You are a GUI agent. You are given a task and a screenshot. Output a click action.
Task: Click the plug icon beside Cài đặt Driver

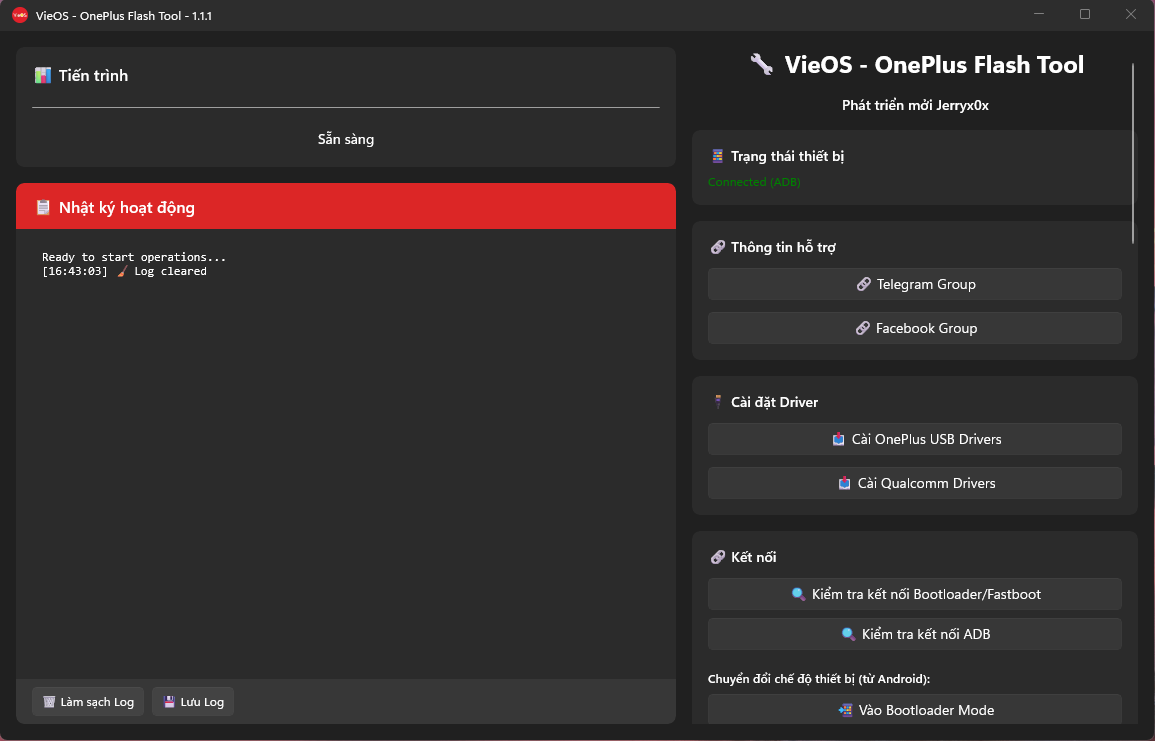pyautogui.click(x=717, y=401)
